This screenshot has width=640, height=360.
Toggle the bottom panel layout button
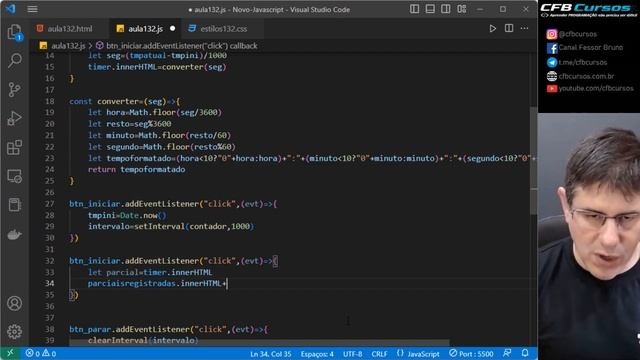tap(430, 9)
